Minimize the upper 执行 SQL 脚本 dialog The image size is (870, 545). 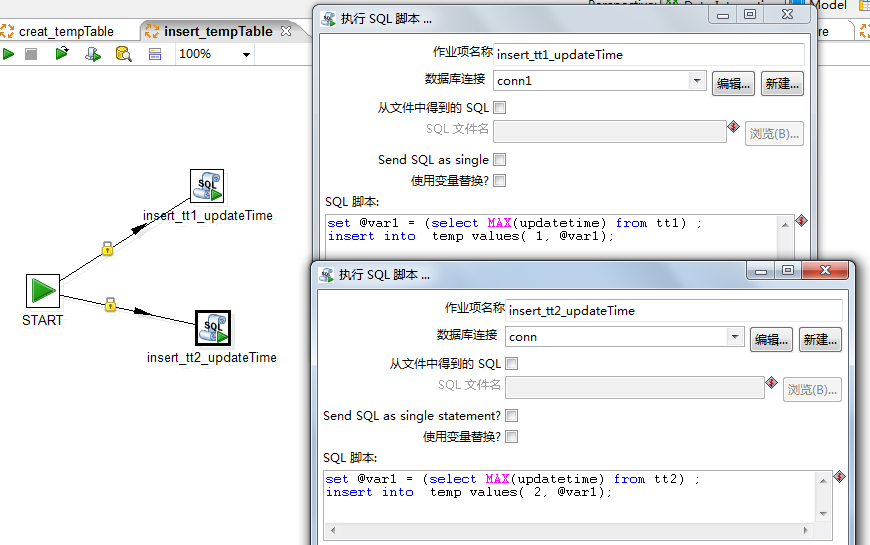[x=722, y=15]
